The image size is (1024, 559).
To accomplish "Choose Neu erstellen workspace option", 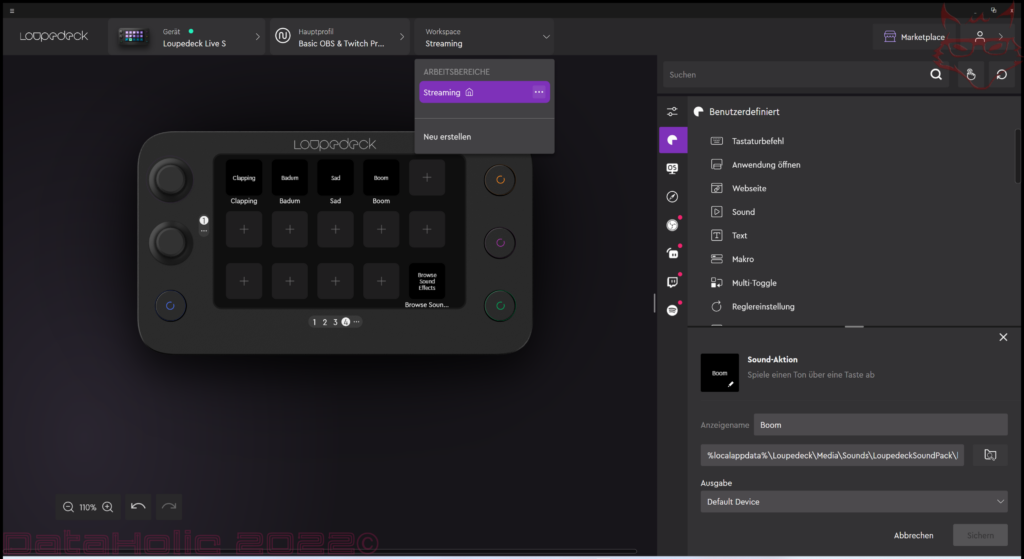I will (447, 136).
